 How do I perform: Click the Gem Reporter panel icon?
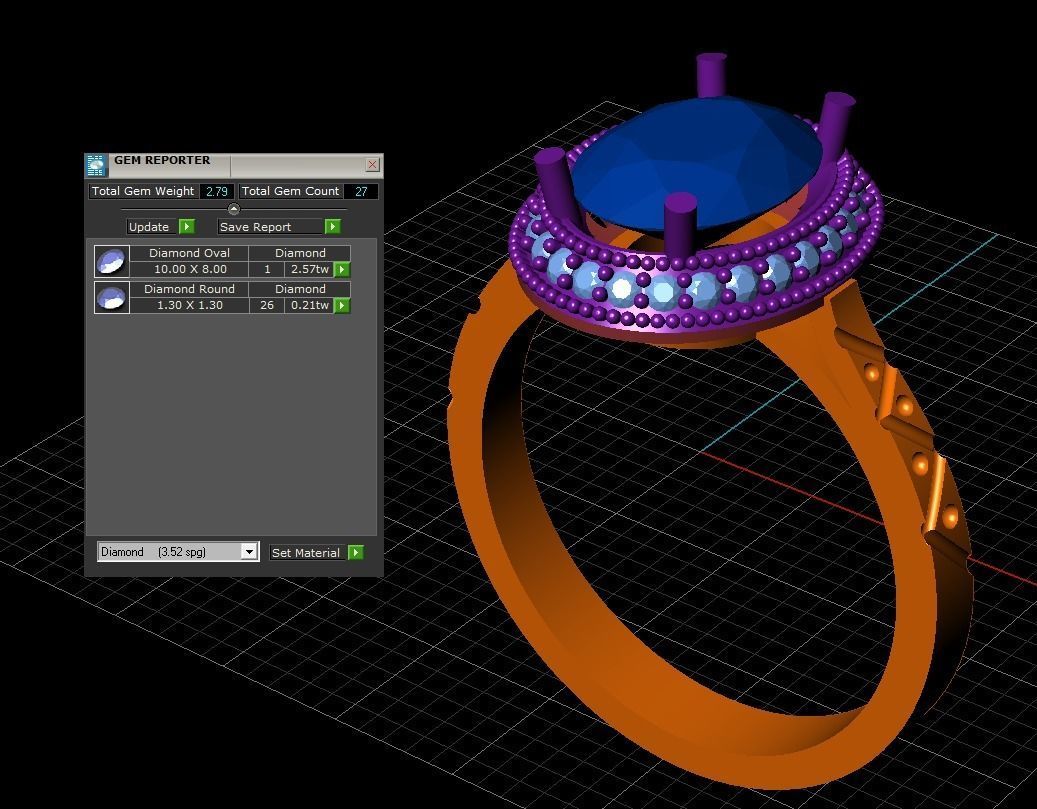pyautogui.click(x=97, y=165)
